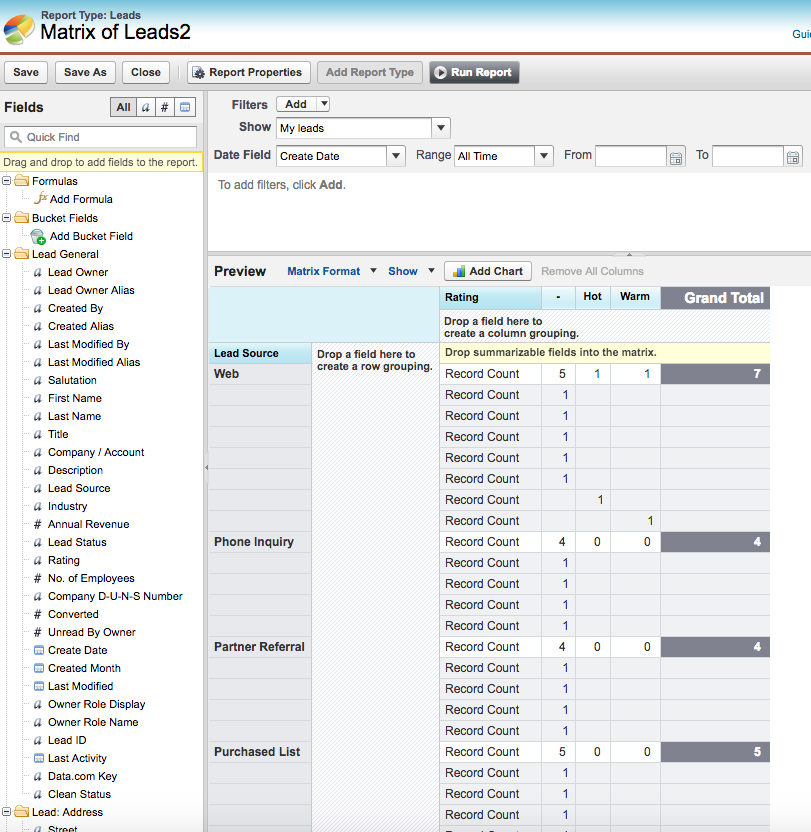Viewport: 811px width, 832px height.
Task: Show all field types with All toggle
Action: click(x=123, y=107)
